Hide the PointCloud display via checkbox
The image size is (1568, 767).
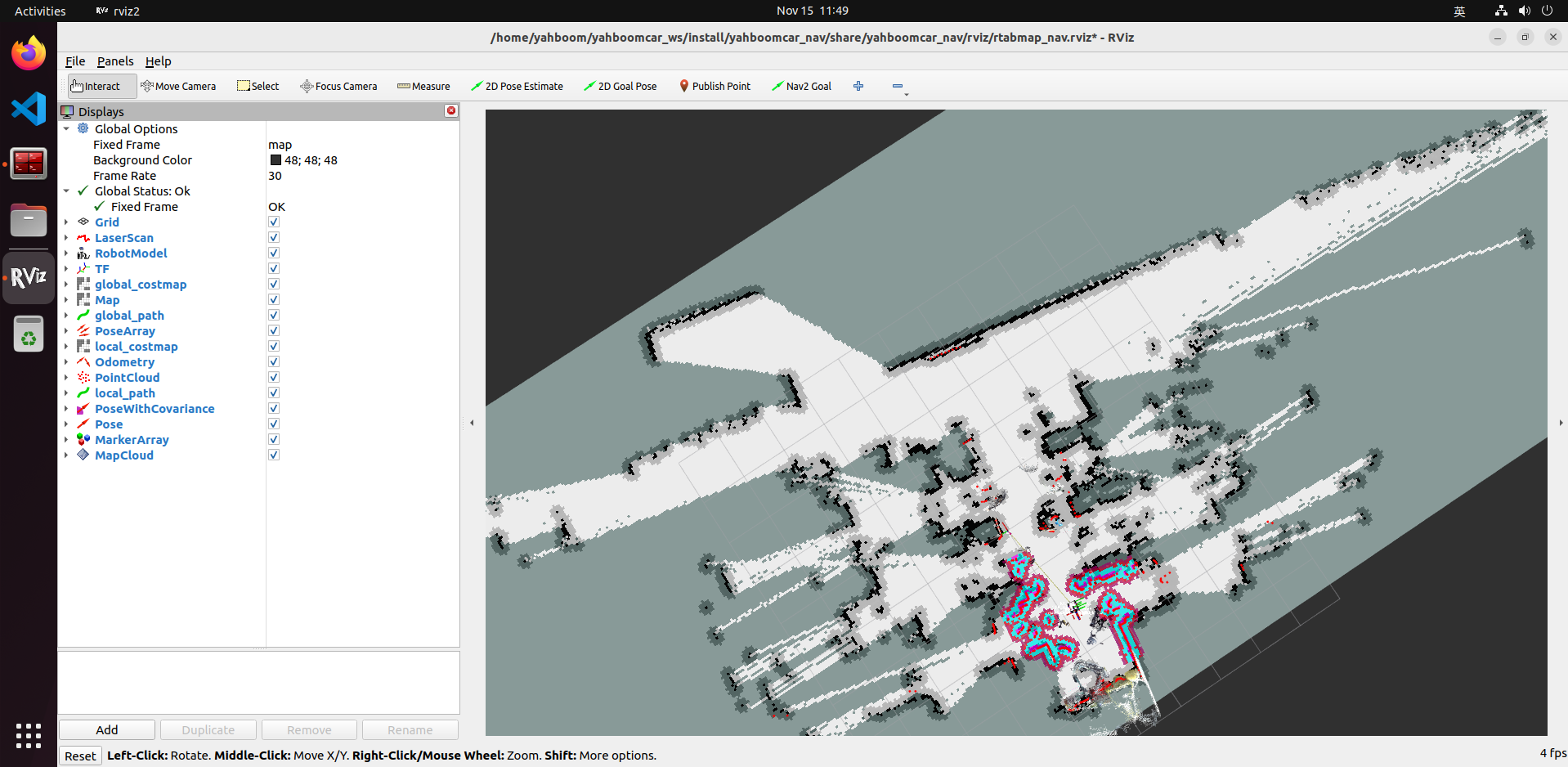(274, 377)
